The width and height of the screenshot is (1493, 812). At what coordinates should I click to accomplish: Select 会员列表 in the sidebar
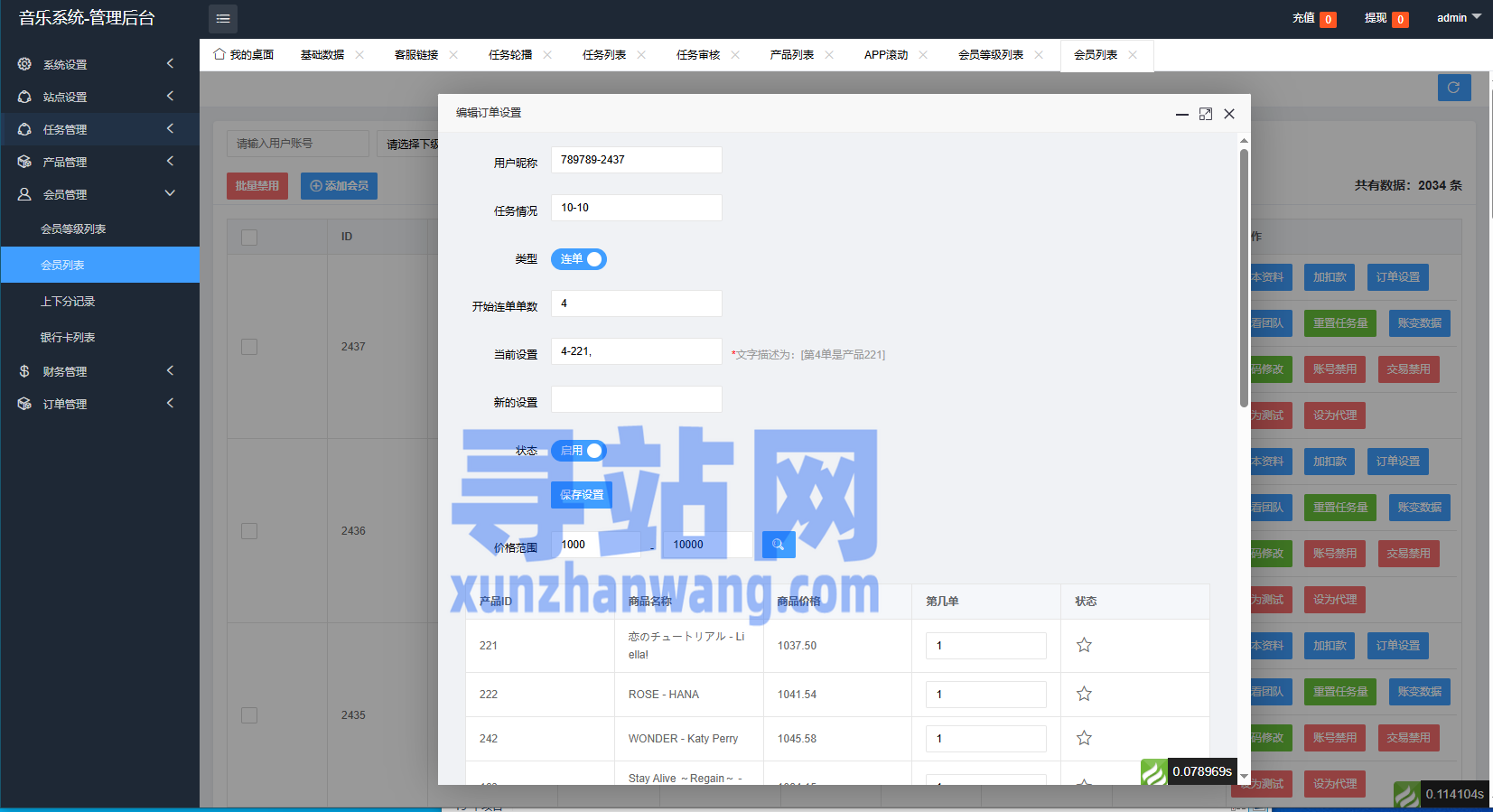pyautogui.click(x=100, y=265)
